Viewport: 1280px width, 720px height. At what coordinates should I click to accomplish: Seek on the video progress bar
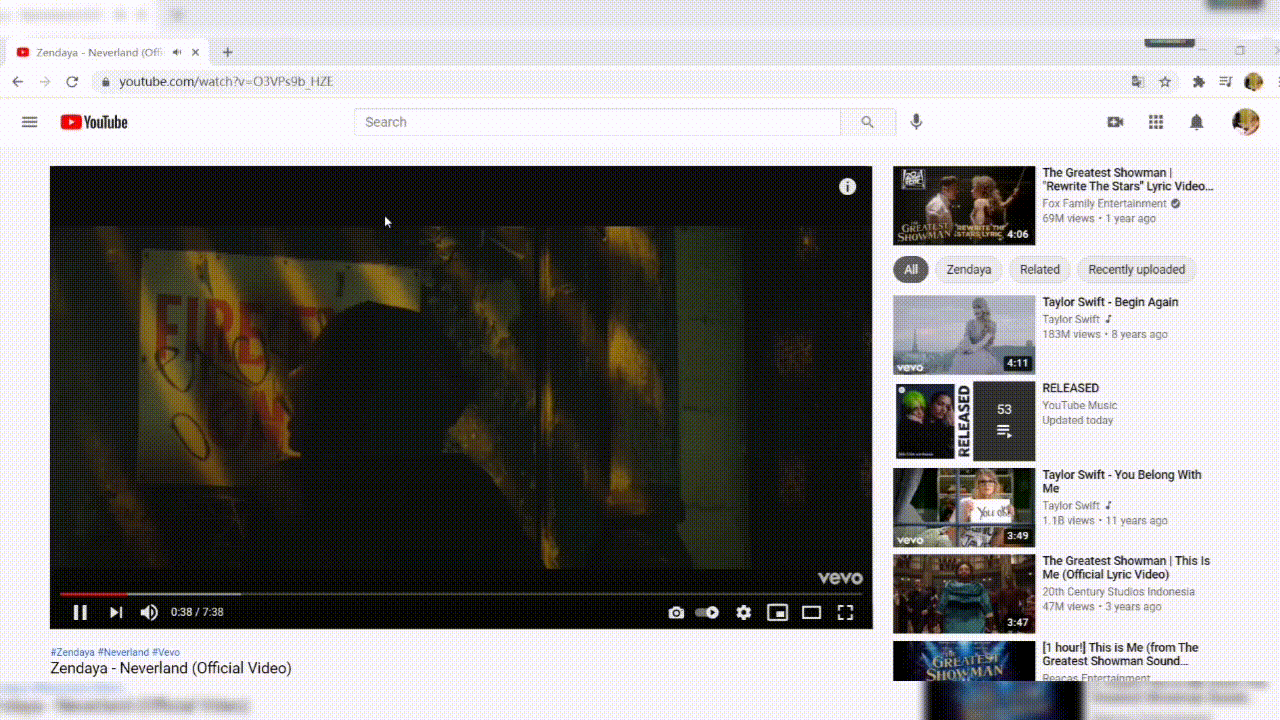(x=460, y=594)
